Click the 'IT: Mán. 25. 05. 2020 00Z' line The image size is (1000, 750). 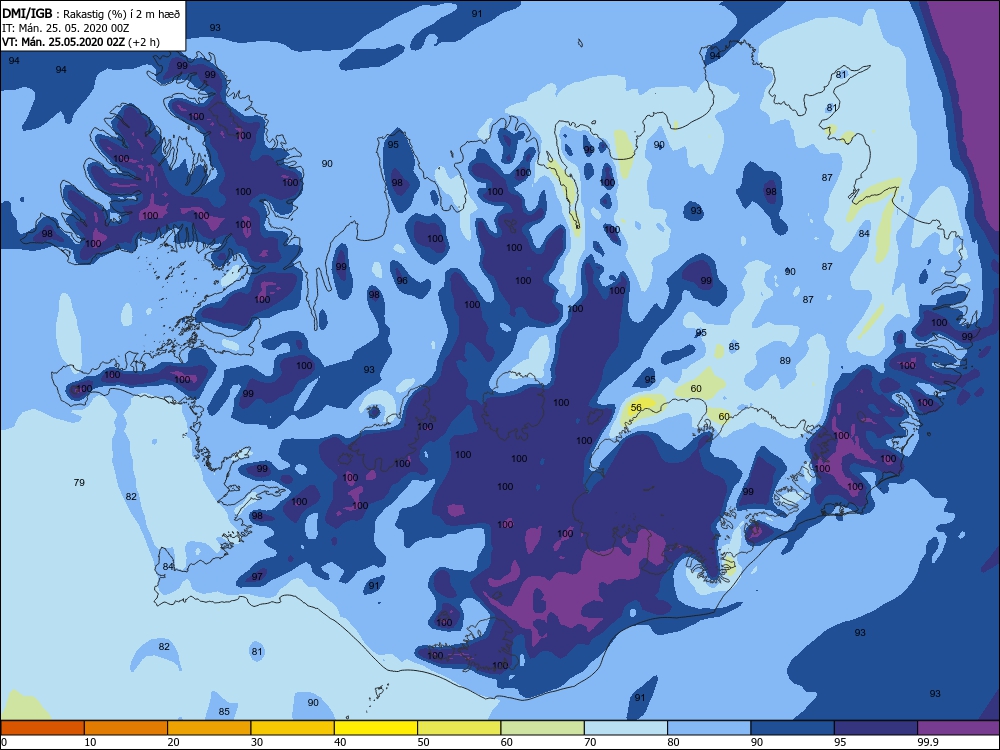pos(66,28)
